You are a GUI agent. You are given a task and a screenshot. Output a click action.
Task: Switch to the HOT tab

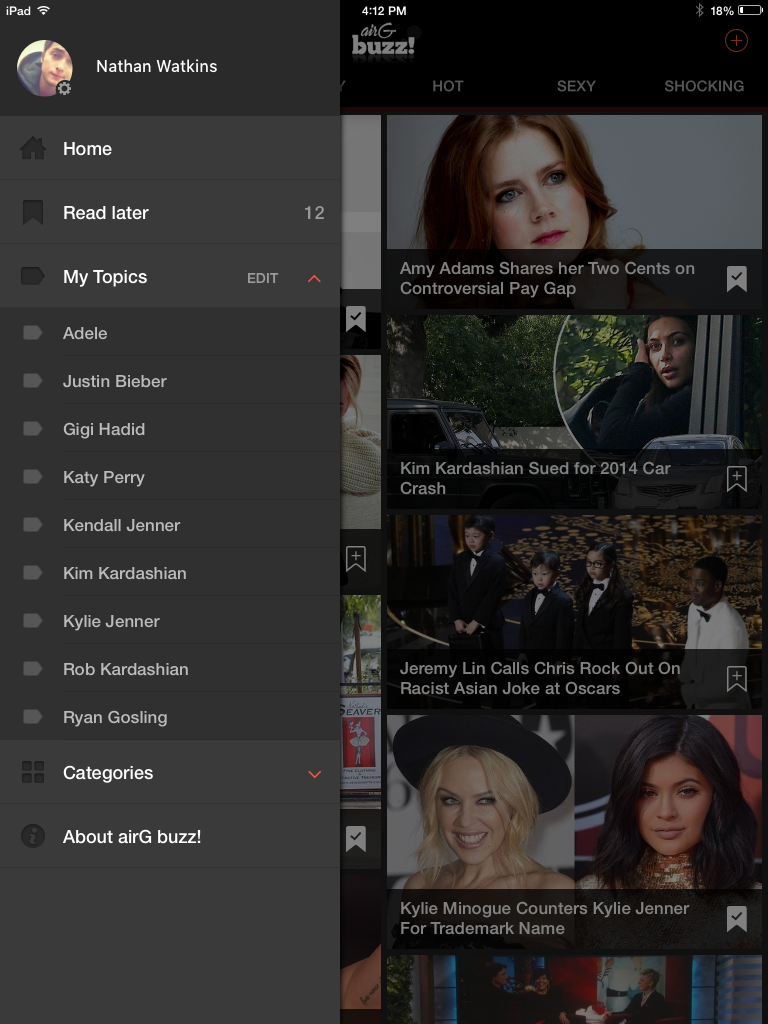447,86
